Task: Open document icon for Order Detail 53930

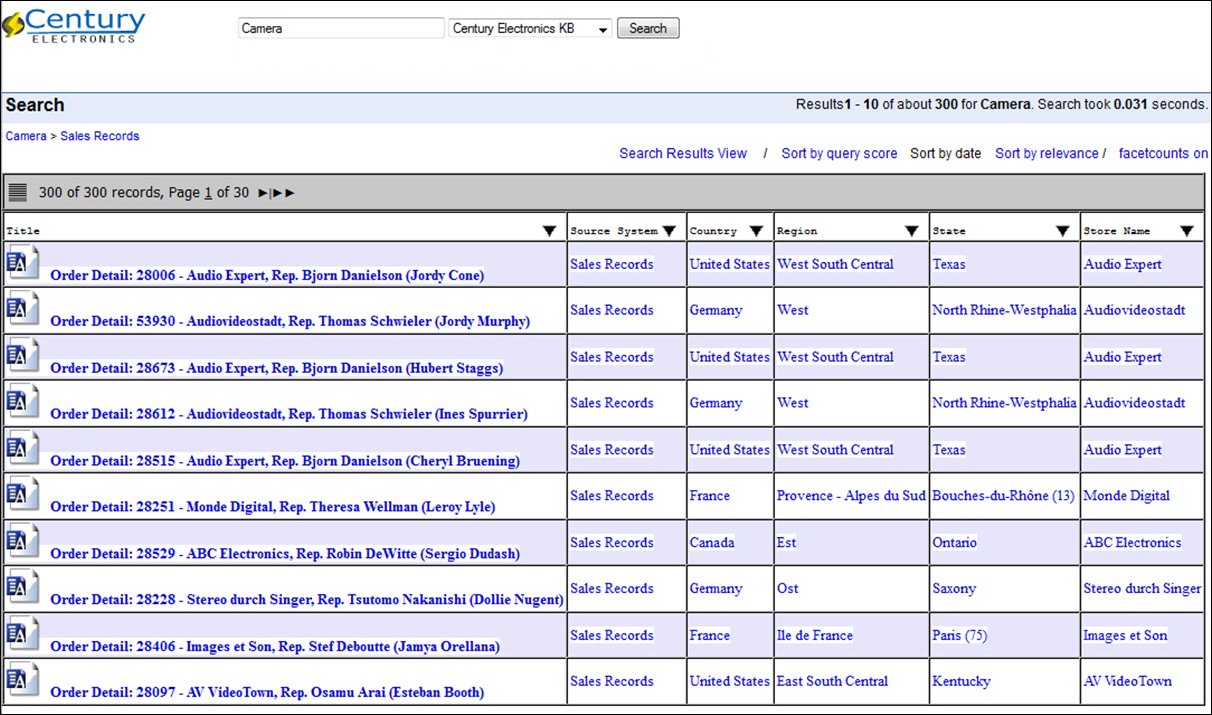Action: [x=23, y=308]
